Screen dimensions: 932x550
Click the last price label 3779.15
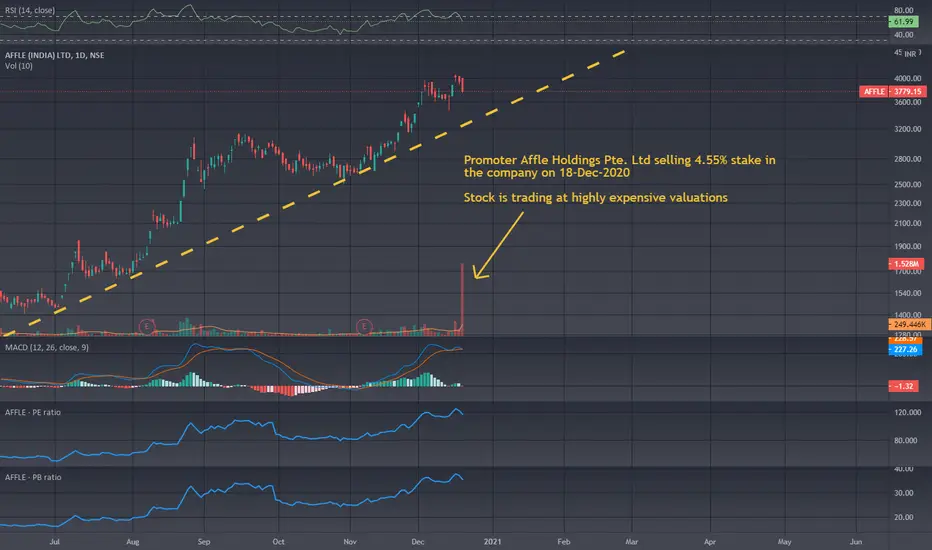coord(908,92)
